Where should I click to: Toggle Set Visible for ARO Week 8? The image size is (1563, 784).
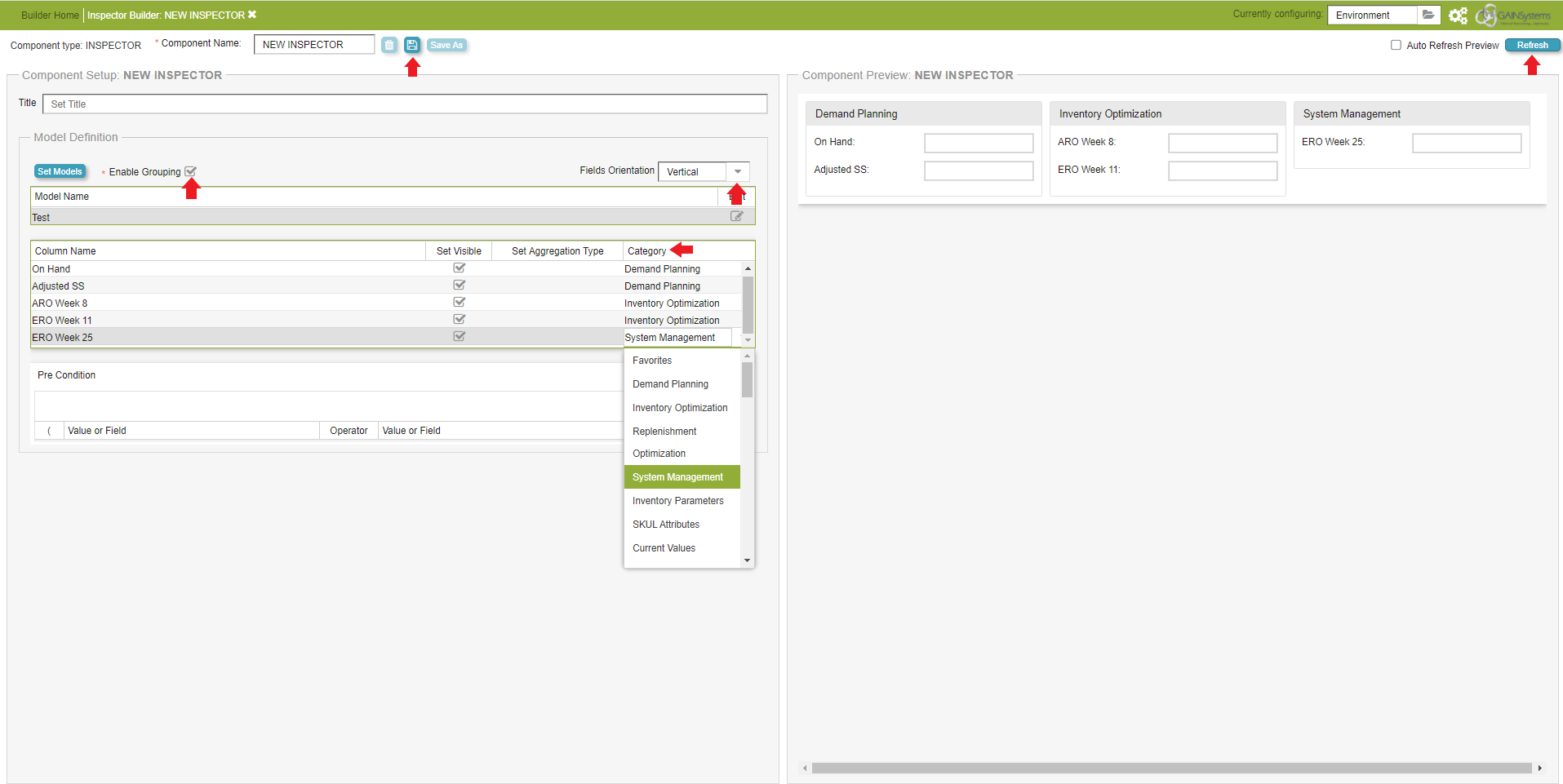(460, 303)
